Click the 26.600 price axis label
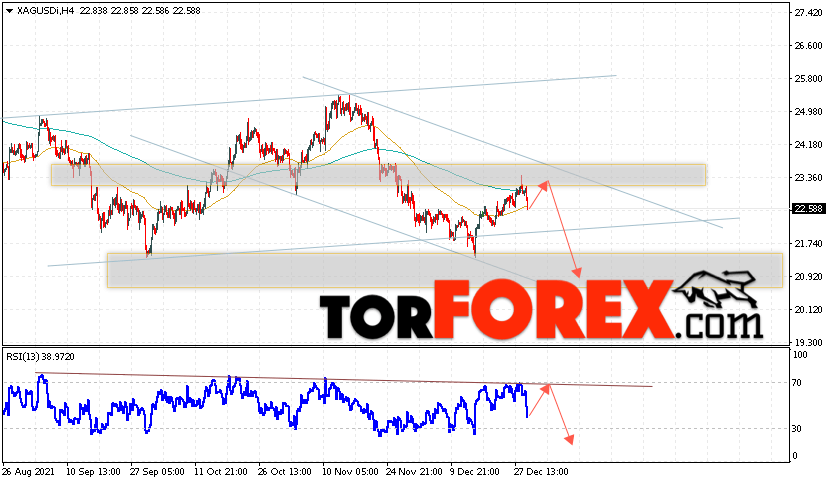Image resolution: width=830 pixels, height=483 pixels. coord(808,46)
